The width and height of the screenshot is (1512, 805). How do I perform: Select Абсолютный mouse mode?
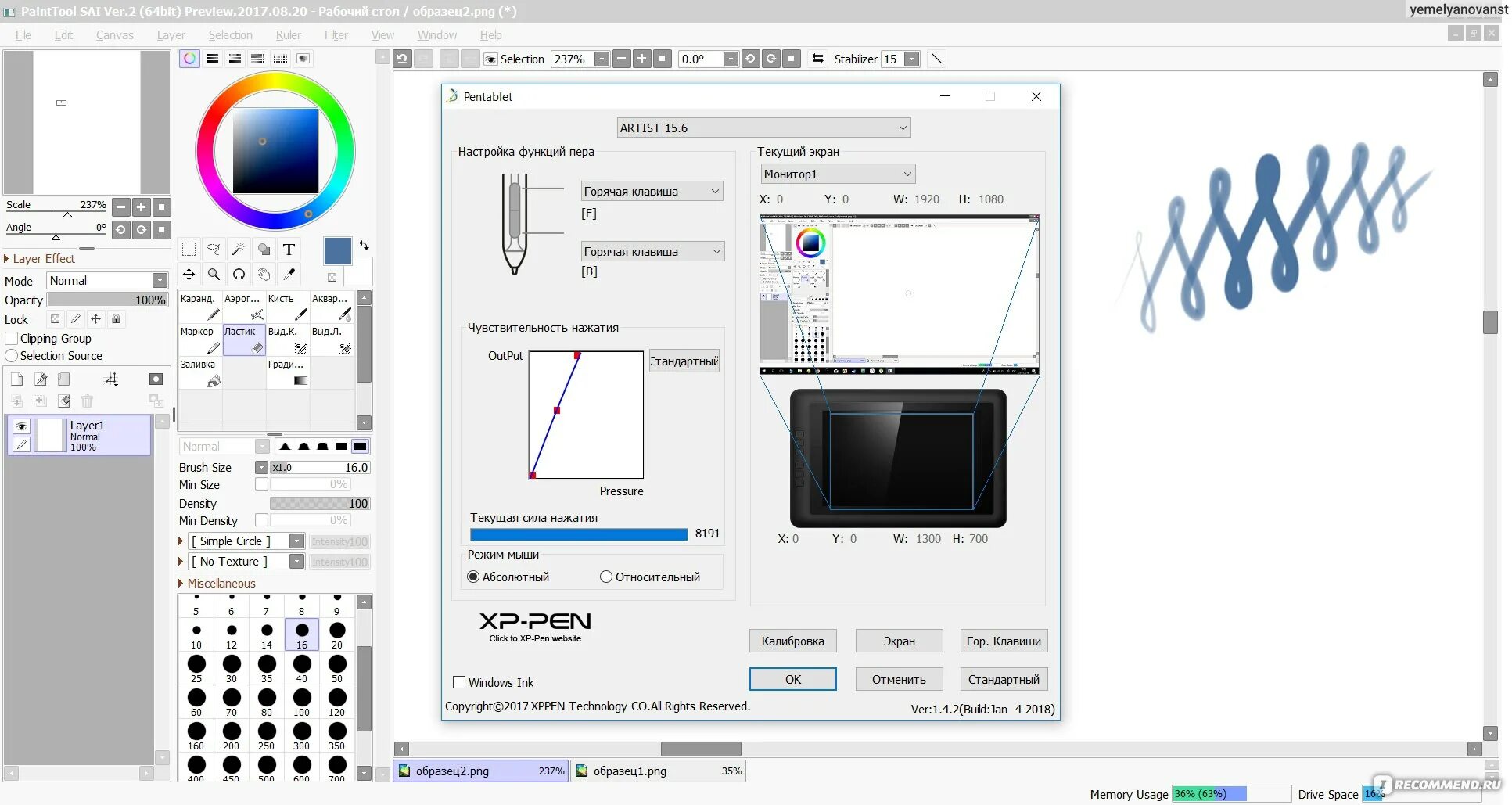473,577
